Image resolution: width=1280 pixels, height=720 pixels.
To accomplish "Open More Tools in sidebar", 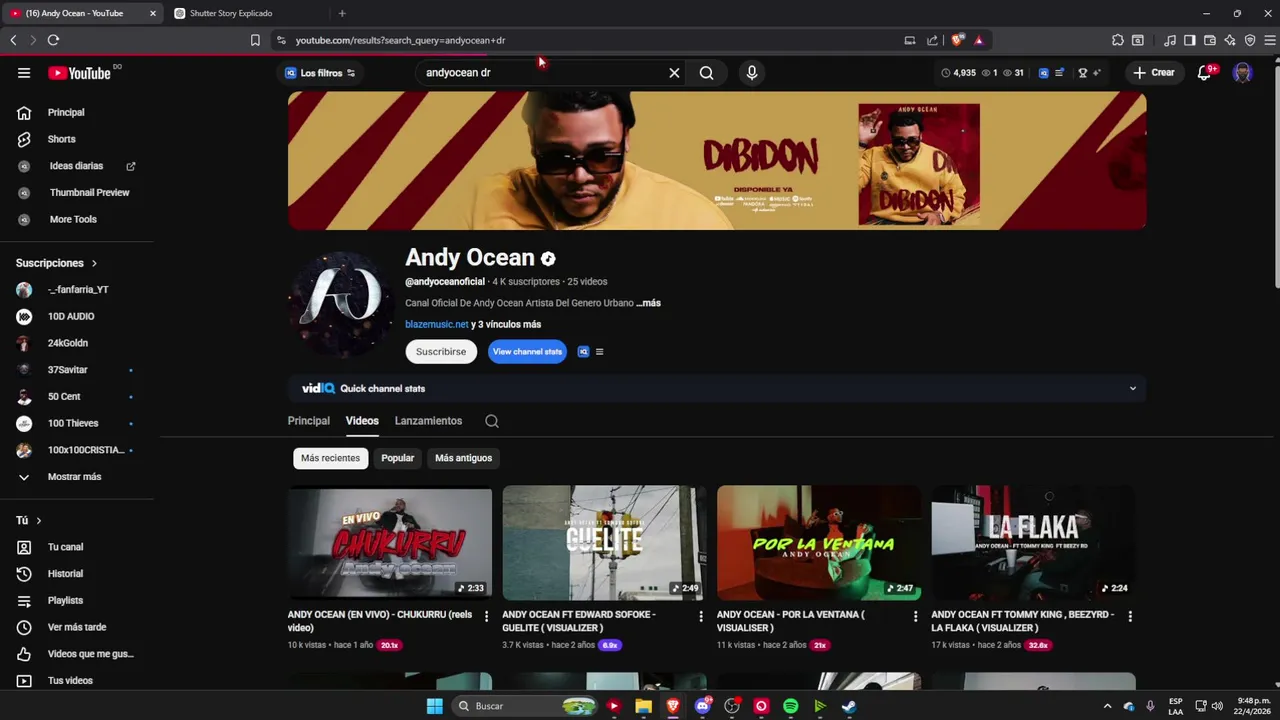I will coord(73,219).
